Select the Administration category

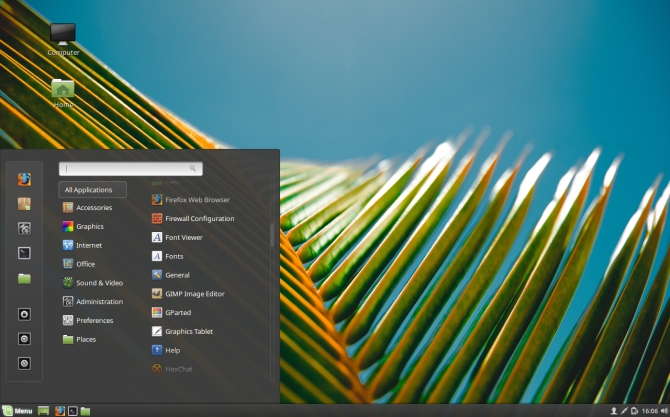[x=99, y=301]
